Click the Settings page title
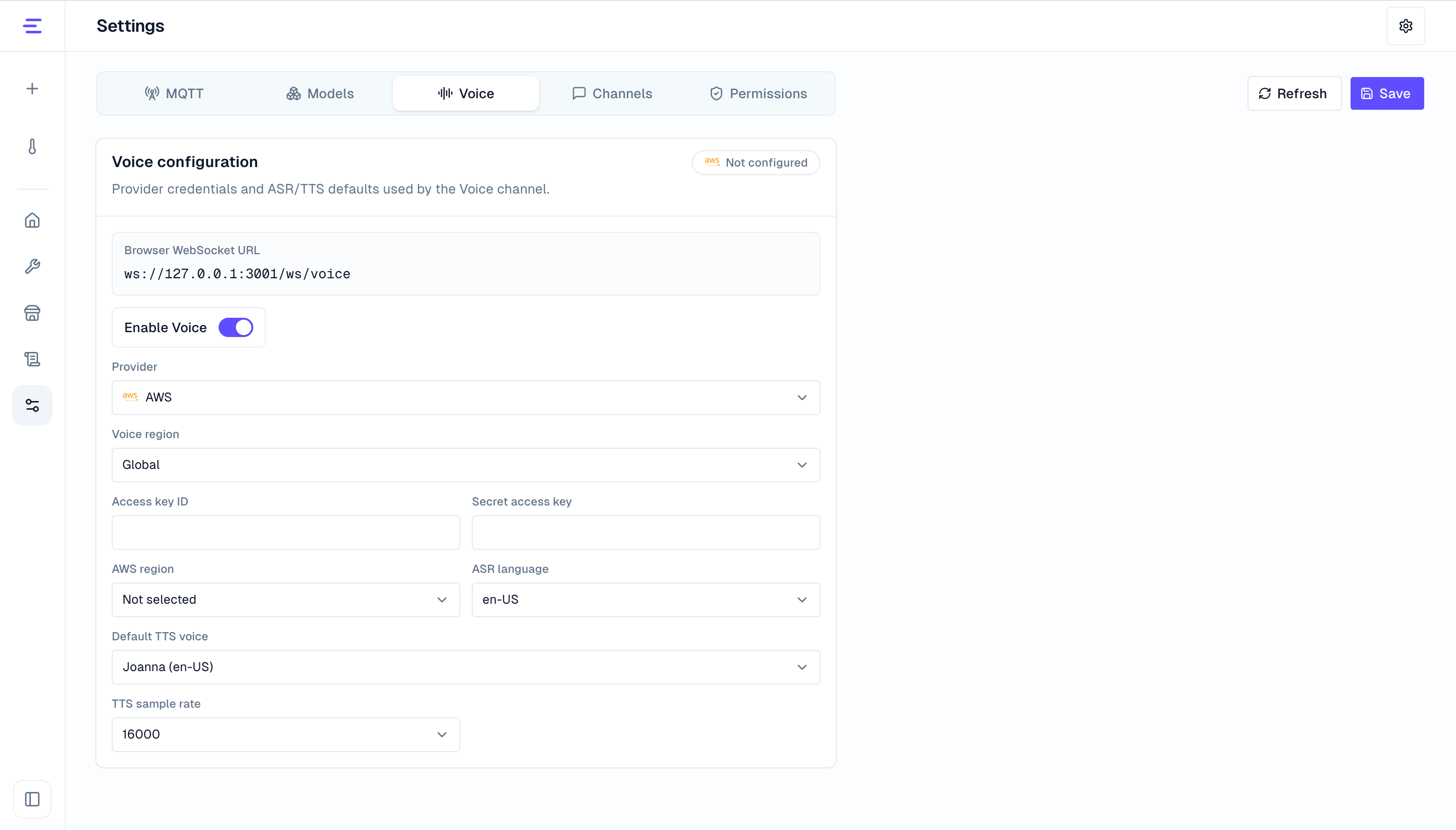 pyautogui.click(x=130, y=26)
